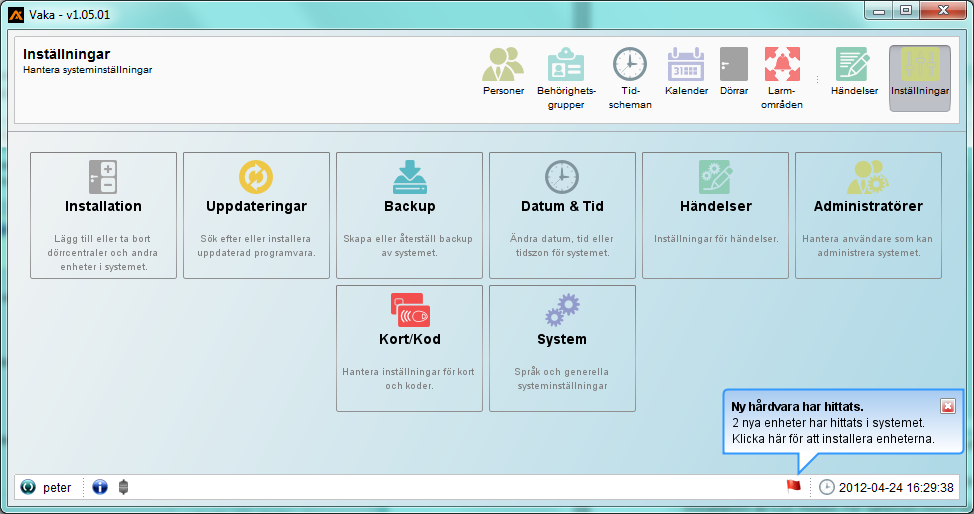The width and height of the screenshot is (974, 514).
Task: Open the System settings tile
Action: click(562, 348)
